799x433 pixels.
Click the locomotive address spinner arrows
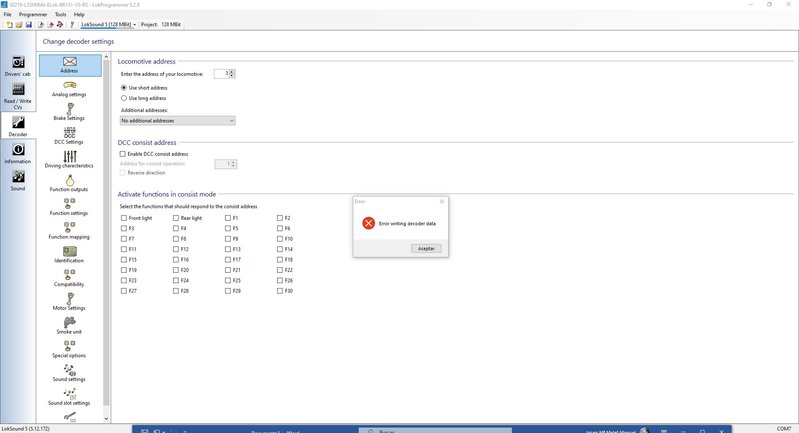232,74
